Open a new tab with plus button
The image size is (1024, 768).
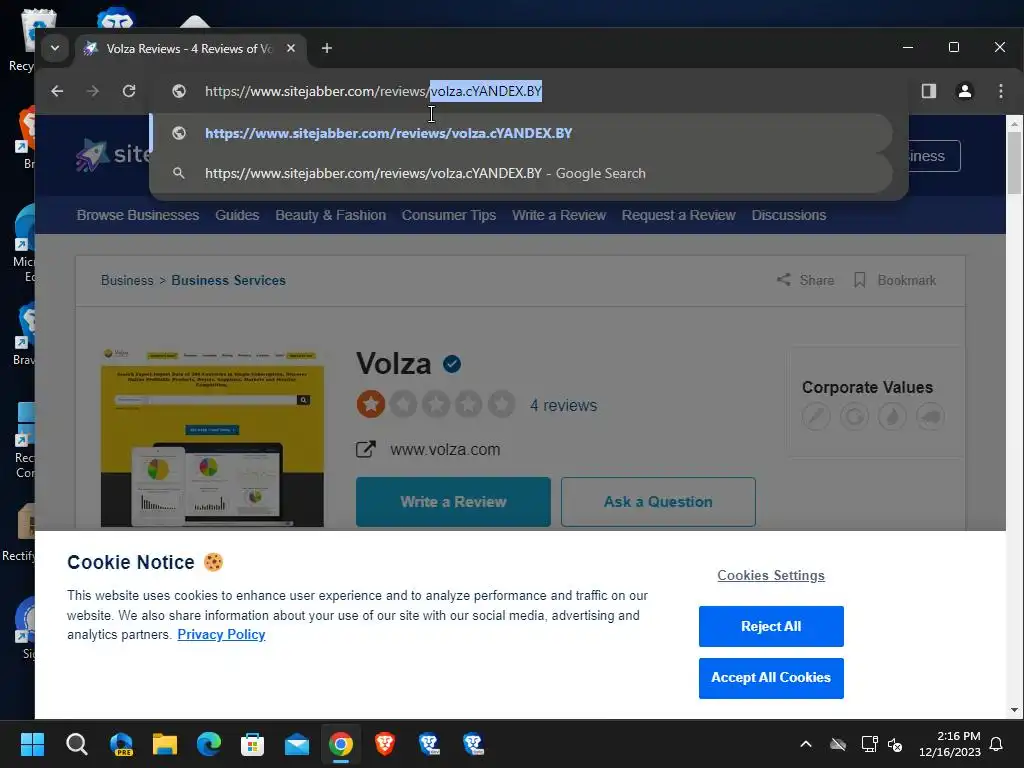pyautogui.click(x=327, y=48)
